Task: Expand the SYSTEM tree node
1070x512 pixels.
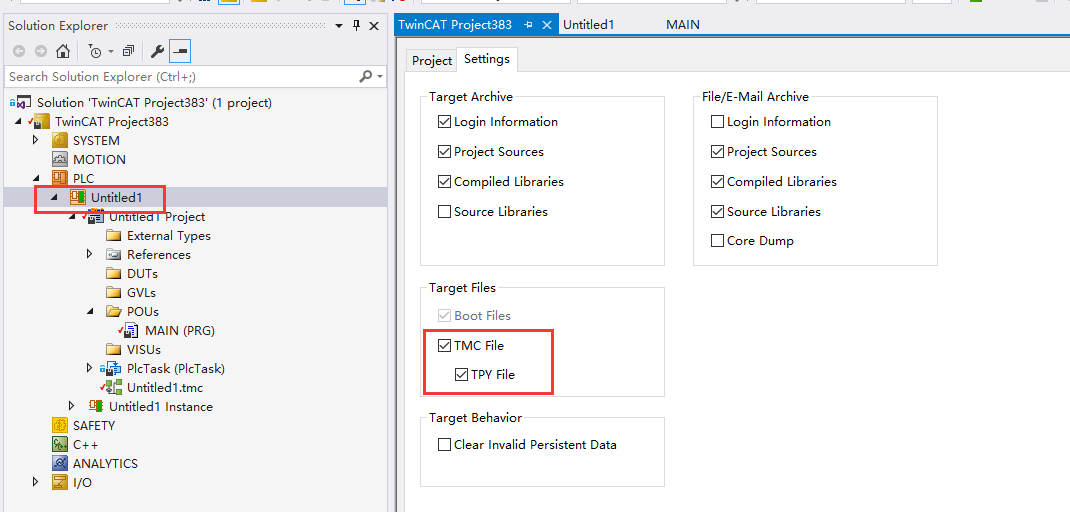Action: point(36,141)
